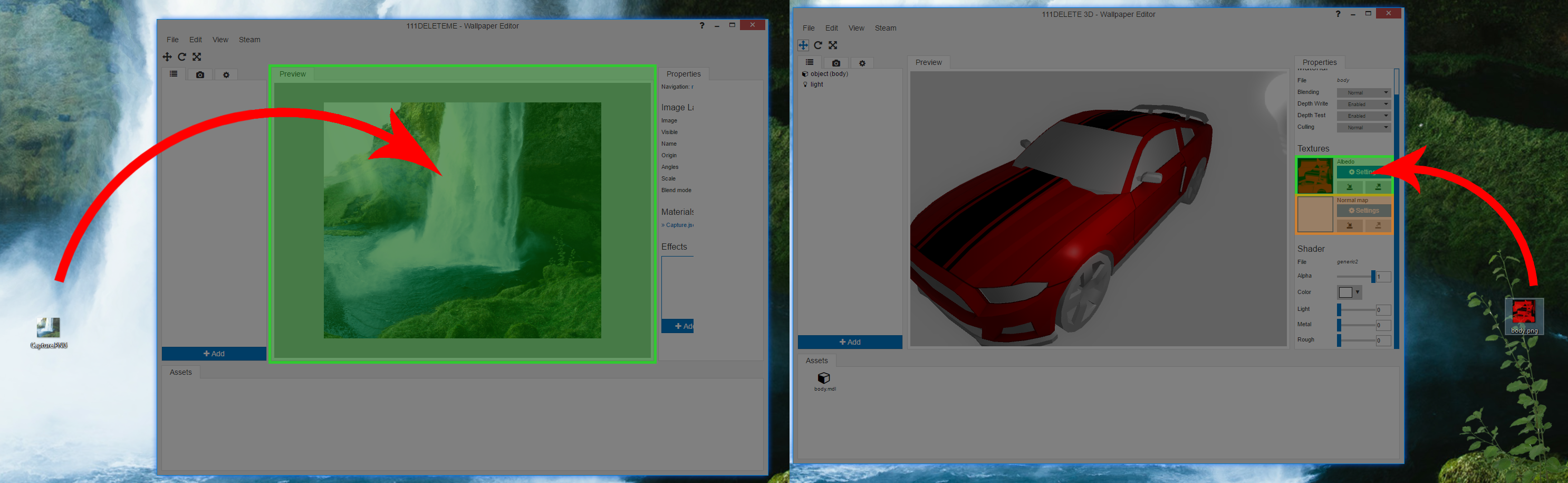Select the rotate tool in the 3D window
Image resolution: width=1568 pixels, height=483 pixels.
pos(818,45)
